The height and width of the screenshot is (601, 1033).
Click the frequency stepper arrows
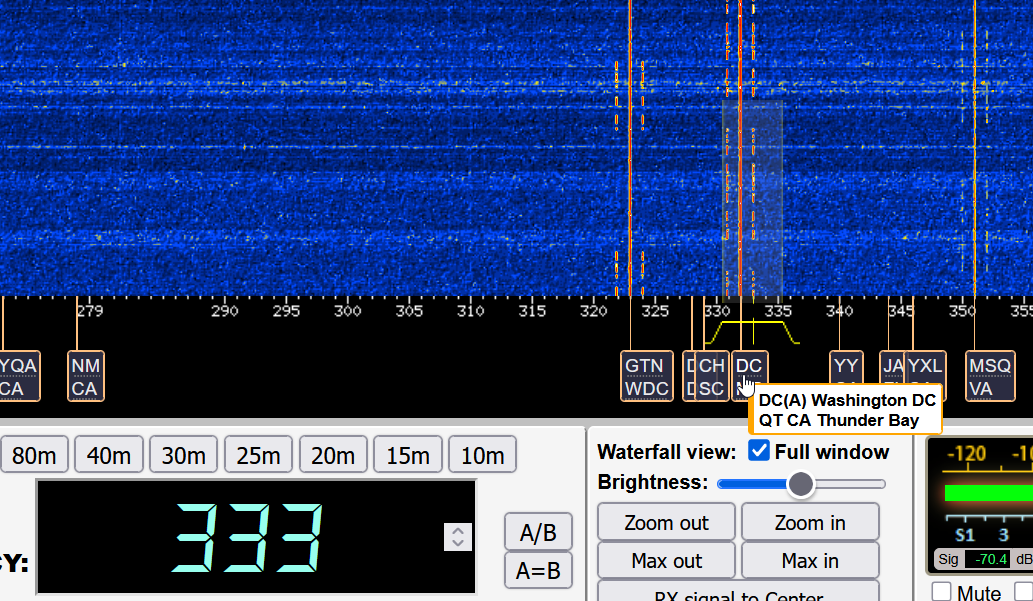click(x=457, y=537)
